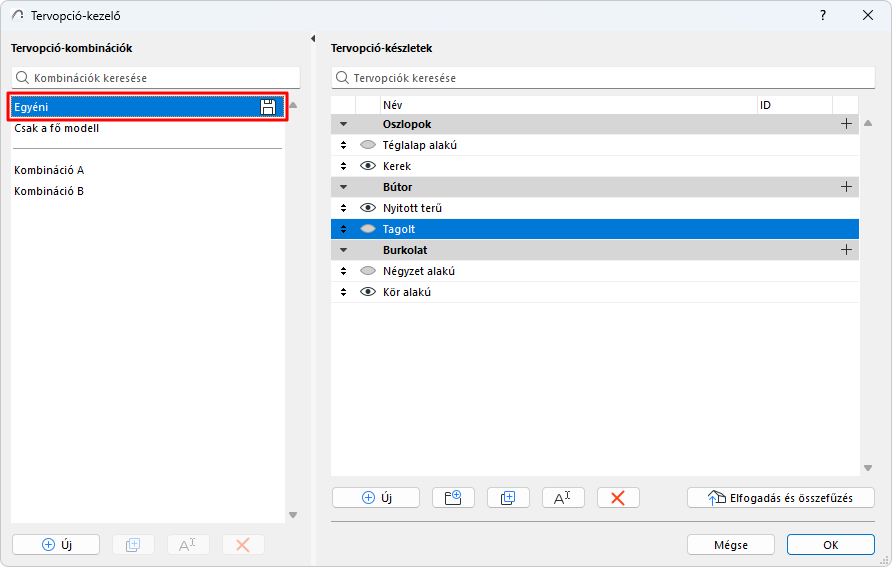Click option sets list scroll down arrow
Screen dimensions: 892x567
(868, 468)
